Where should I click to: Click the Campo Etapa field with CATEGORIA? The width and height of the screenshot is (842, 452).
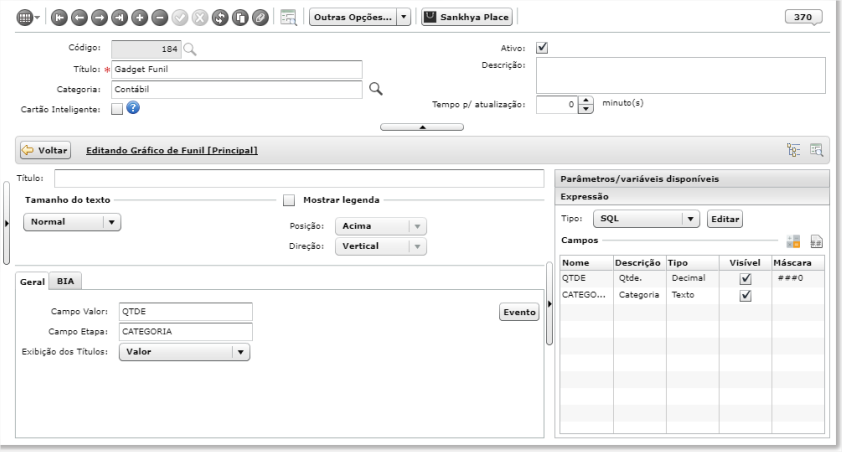pos(186,332)
